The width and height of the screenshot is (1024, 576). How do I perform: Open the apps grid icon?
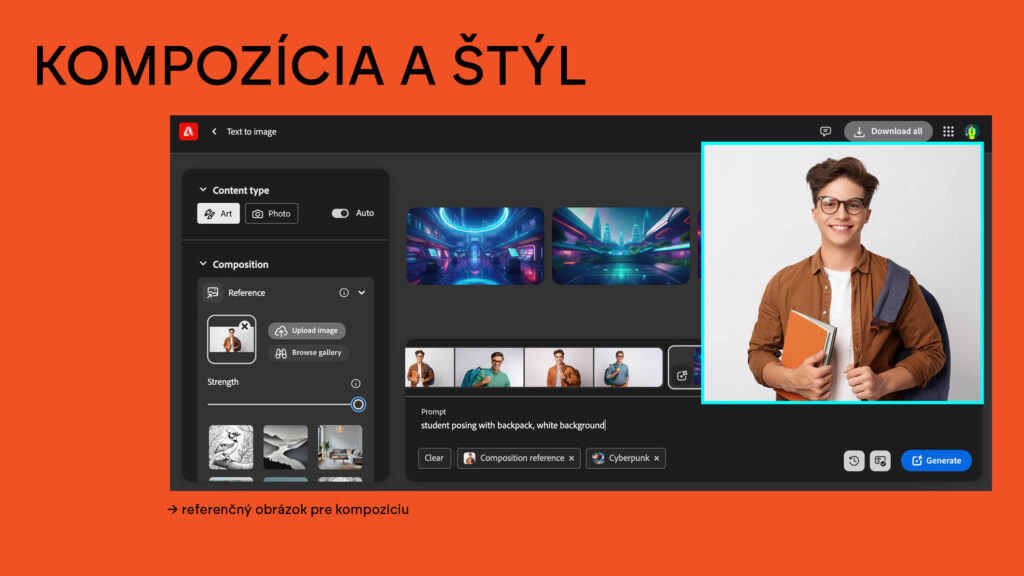[948, 131]
